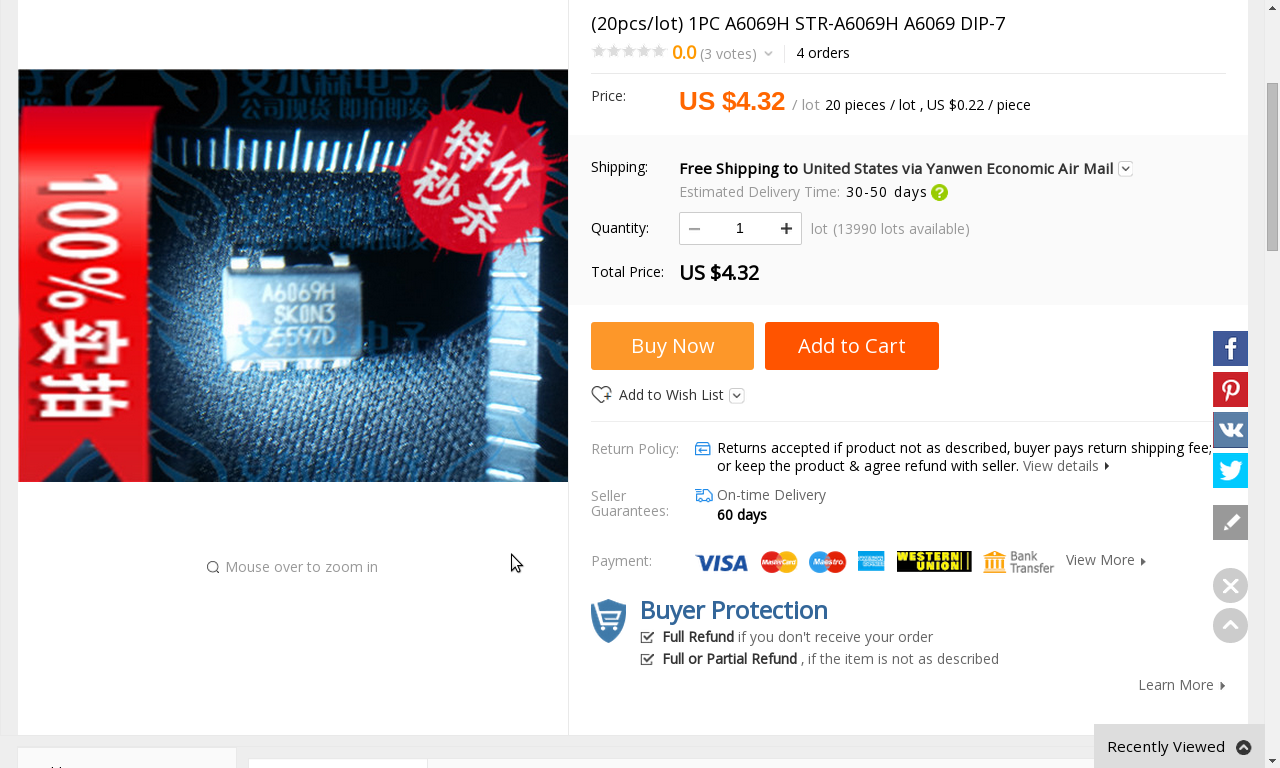Click Add to Cart button
The image size is (1280, 768).
pyautogui.click(x=851, y=346)
